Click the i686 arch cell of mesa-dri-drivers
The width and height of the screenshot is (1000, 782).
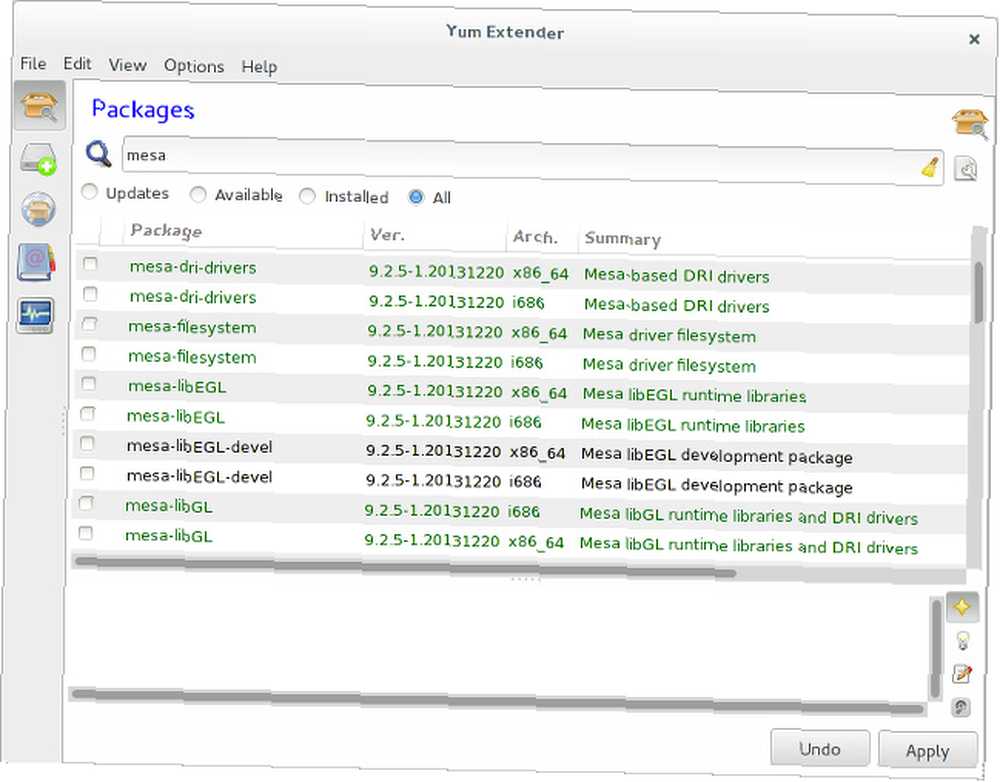528,302
